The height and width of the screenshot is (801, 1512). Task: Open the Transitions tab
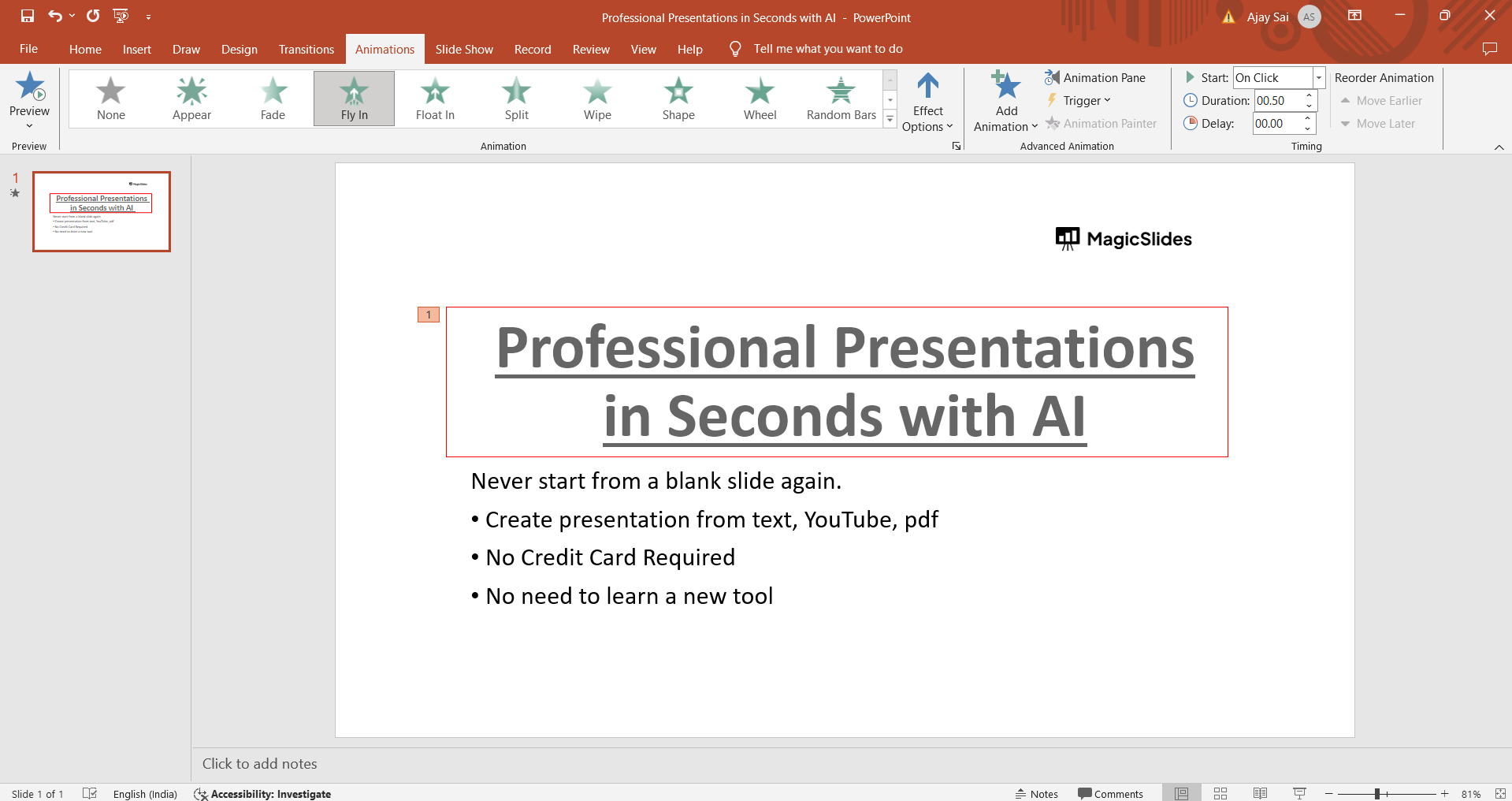306,49
